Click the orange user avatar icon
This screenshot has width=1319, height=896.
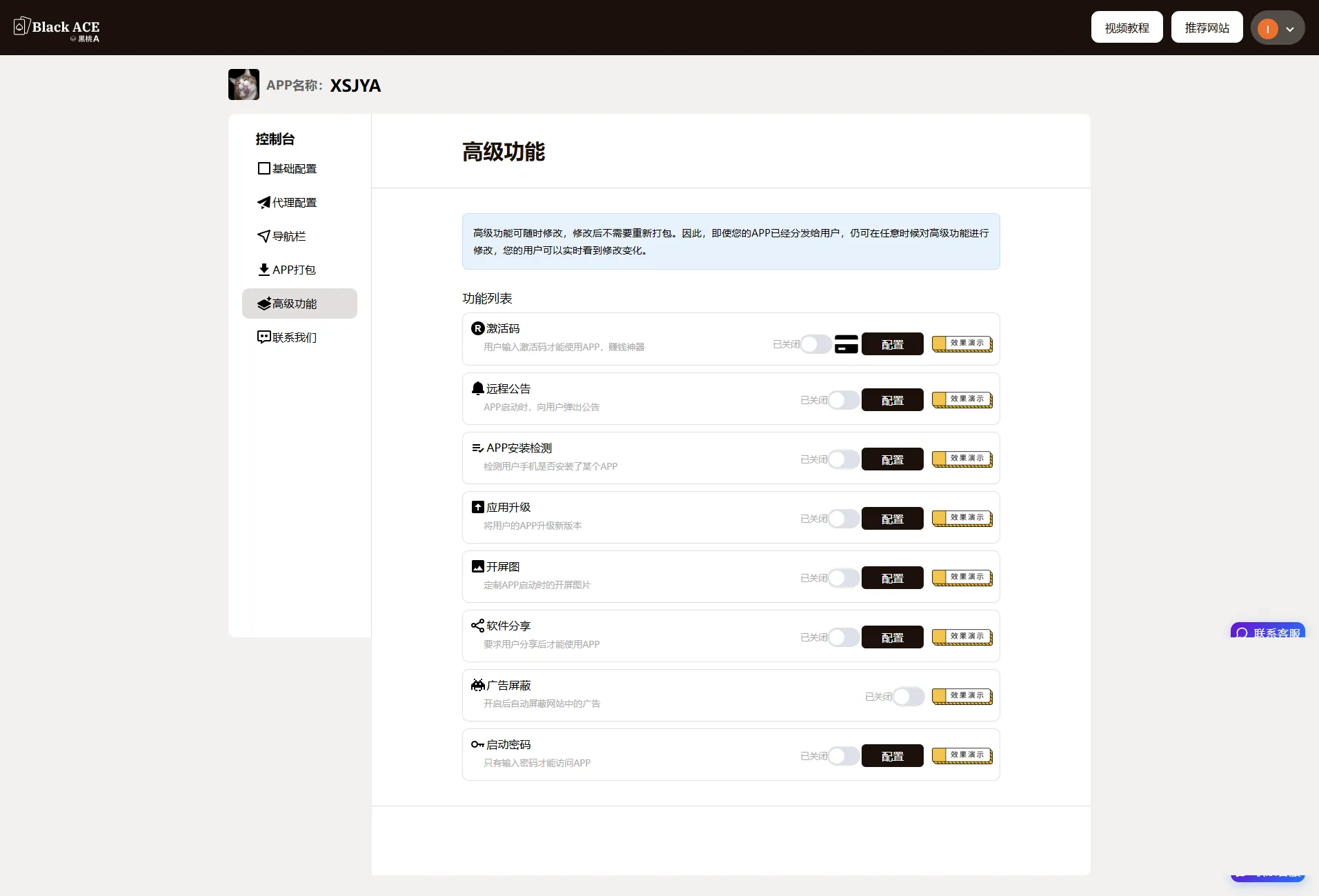pyautogui.click(x=1267, y=29)
